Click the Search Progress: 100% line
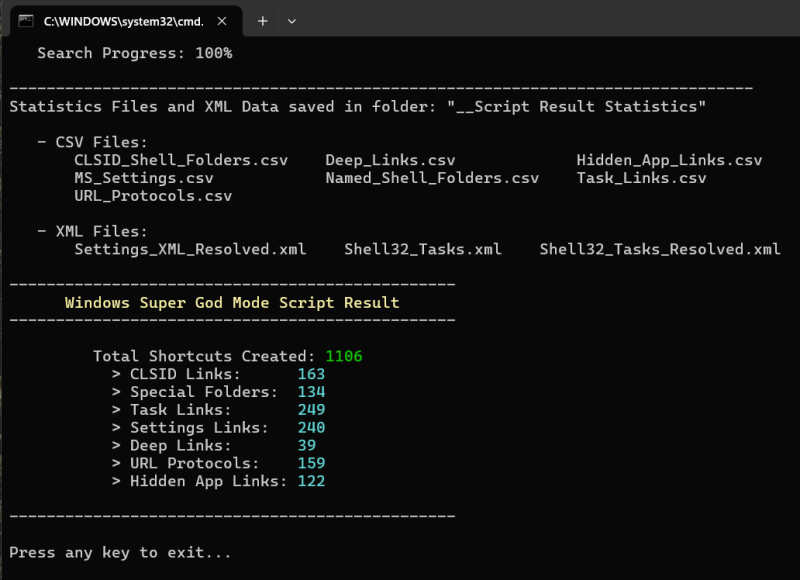The height and width of the screenshot is (580, 800). click(135, 53)
